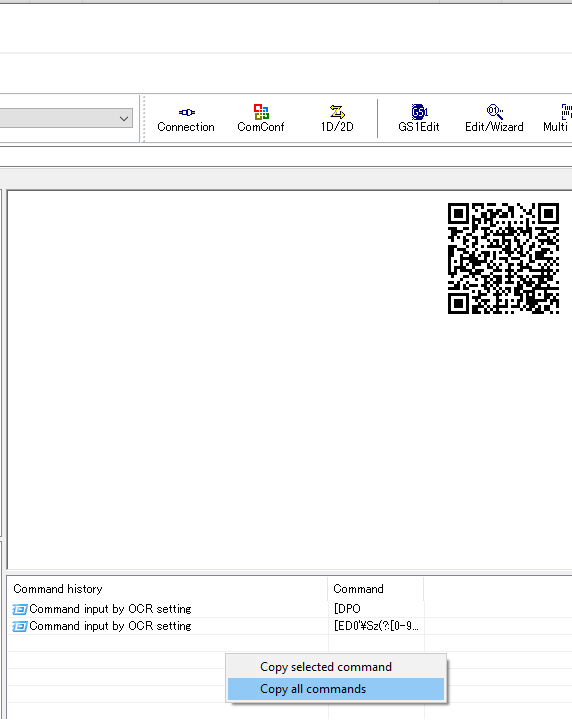Click the dotted toolbar grip before Connection
The height and width of the screenshot is (720, 572).
click(x=144, y=119)
